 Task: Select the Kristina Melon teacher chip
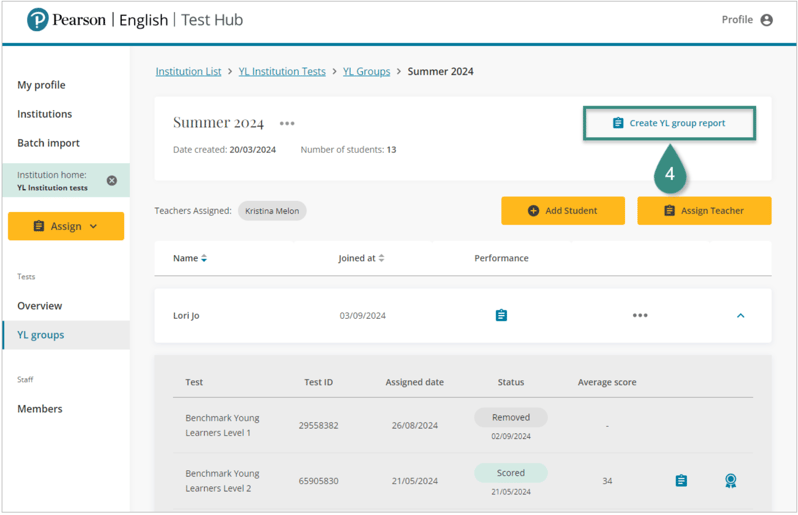click(x=272, y=211)
